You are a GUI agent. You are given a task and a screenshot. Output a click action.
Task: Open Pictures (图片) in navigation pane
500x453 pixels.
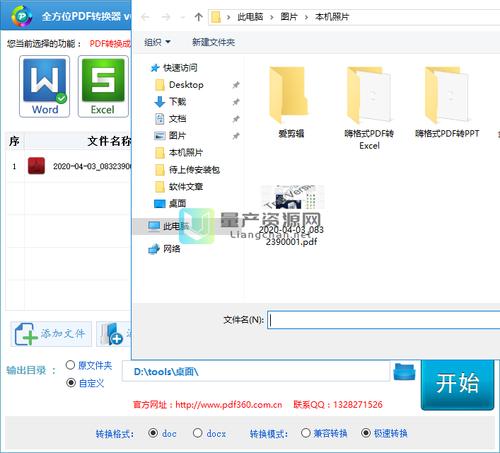point(177,136)
